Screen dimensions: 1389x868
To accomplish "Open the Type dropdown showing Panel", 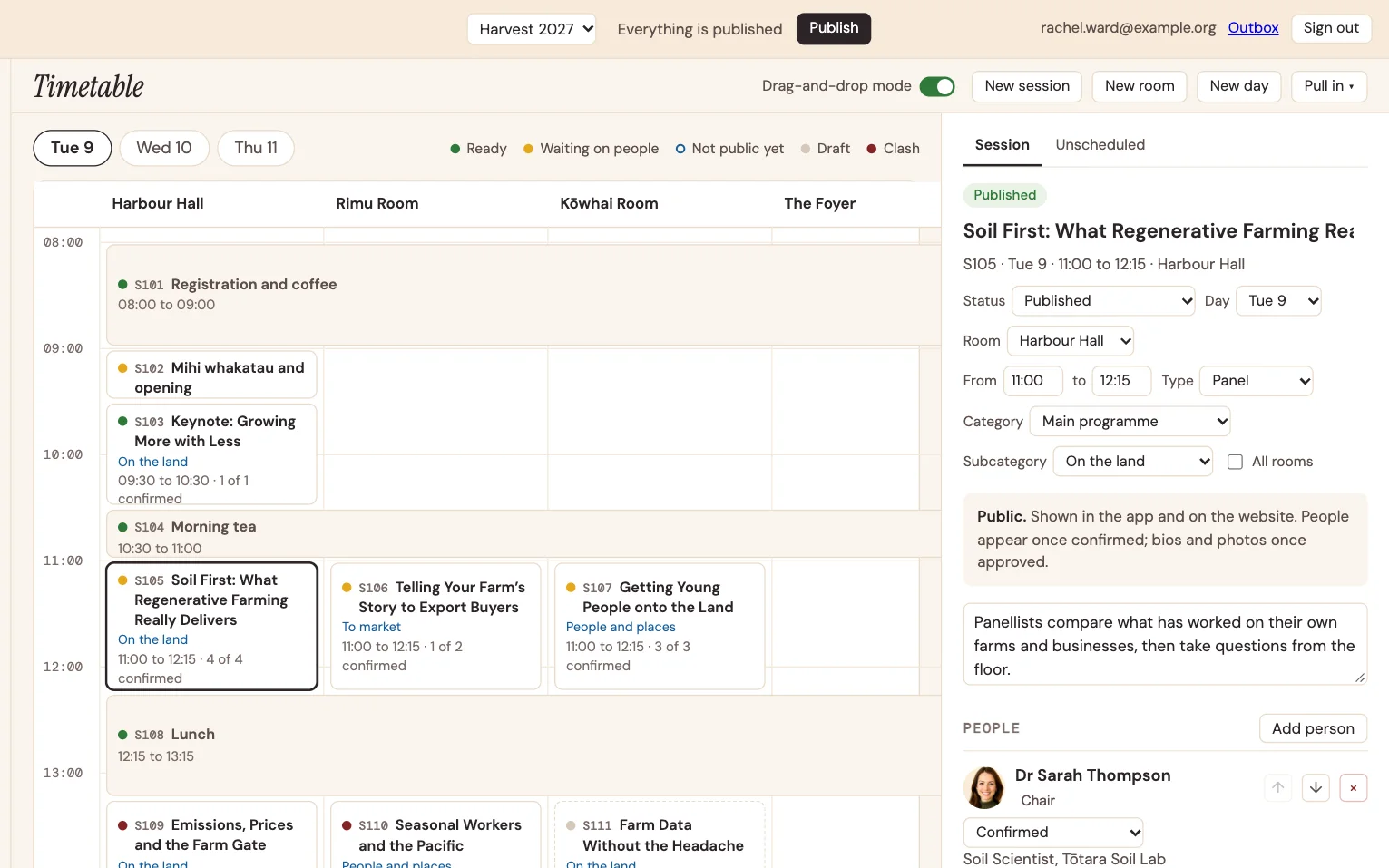I will click(1257, 381).
